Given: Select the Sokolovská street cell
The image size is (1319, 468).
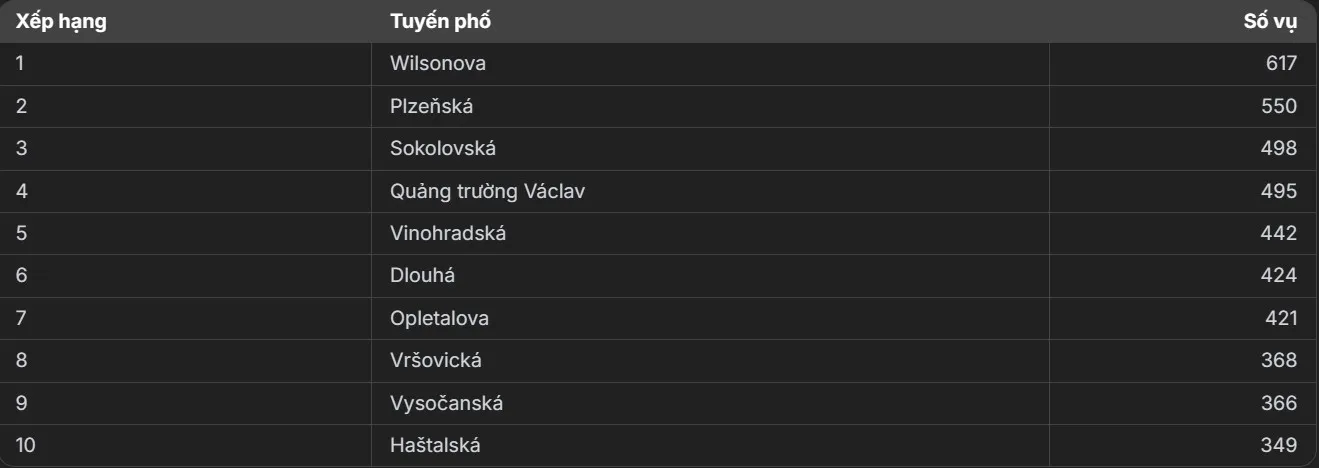Looking at the screenshot, I should (711, 149).
